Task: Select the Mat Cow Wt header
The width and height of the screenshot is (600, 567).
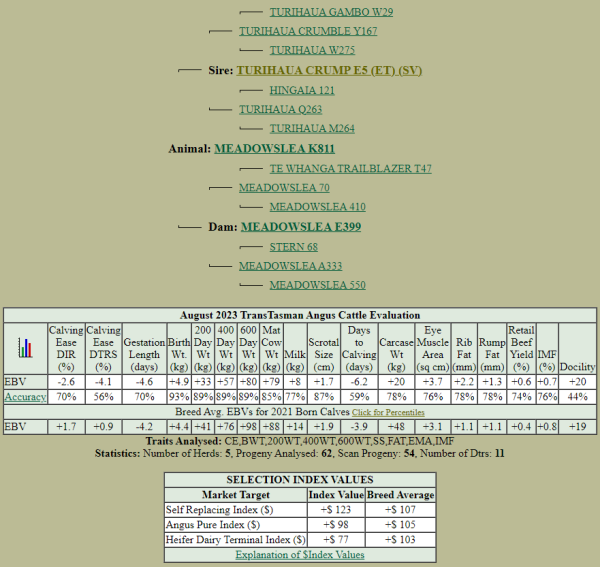Action: point(271,349)
